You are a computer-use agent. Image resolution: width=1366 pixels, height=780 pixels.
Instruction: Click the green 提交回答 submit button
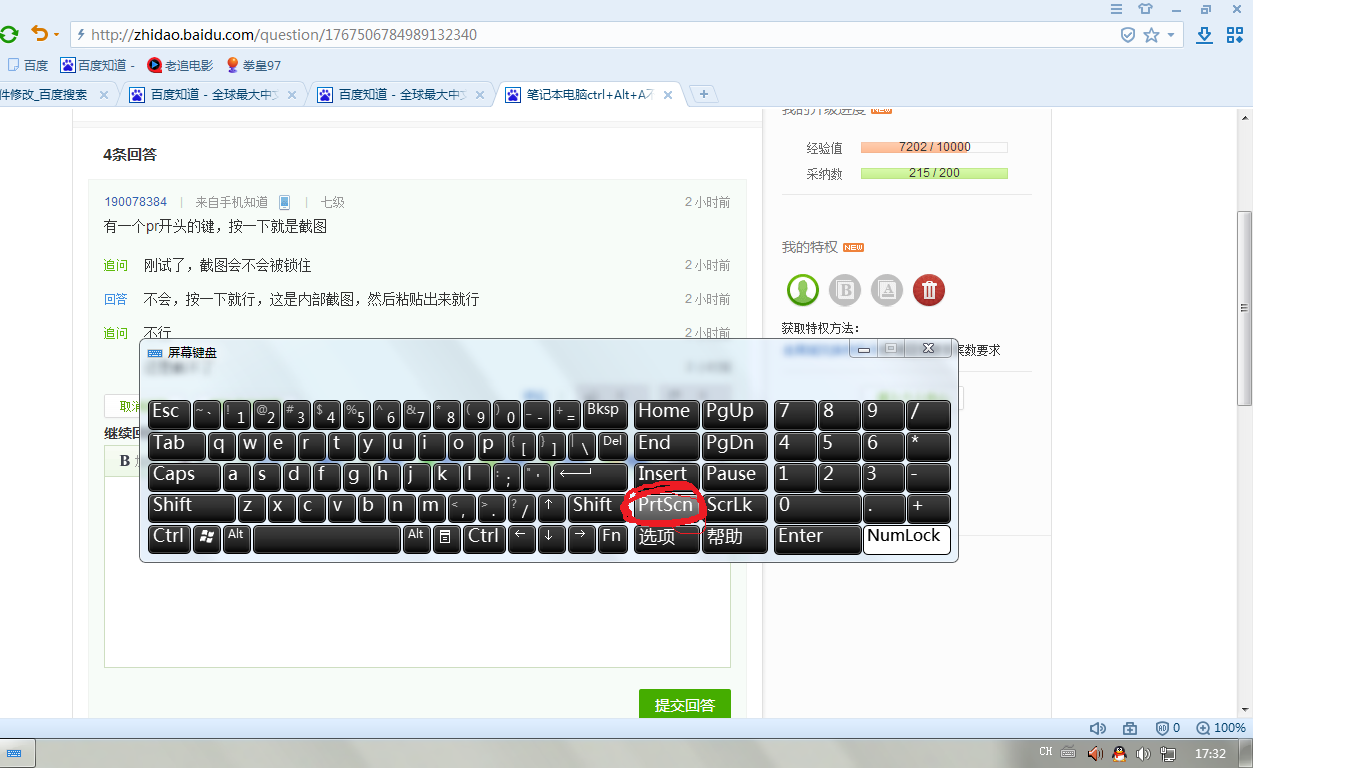pyautogui.click(x=685, y=705)
